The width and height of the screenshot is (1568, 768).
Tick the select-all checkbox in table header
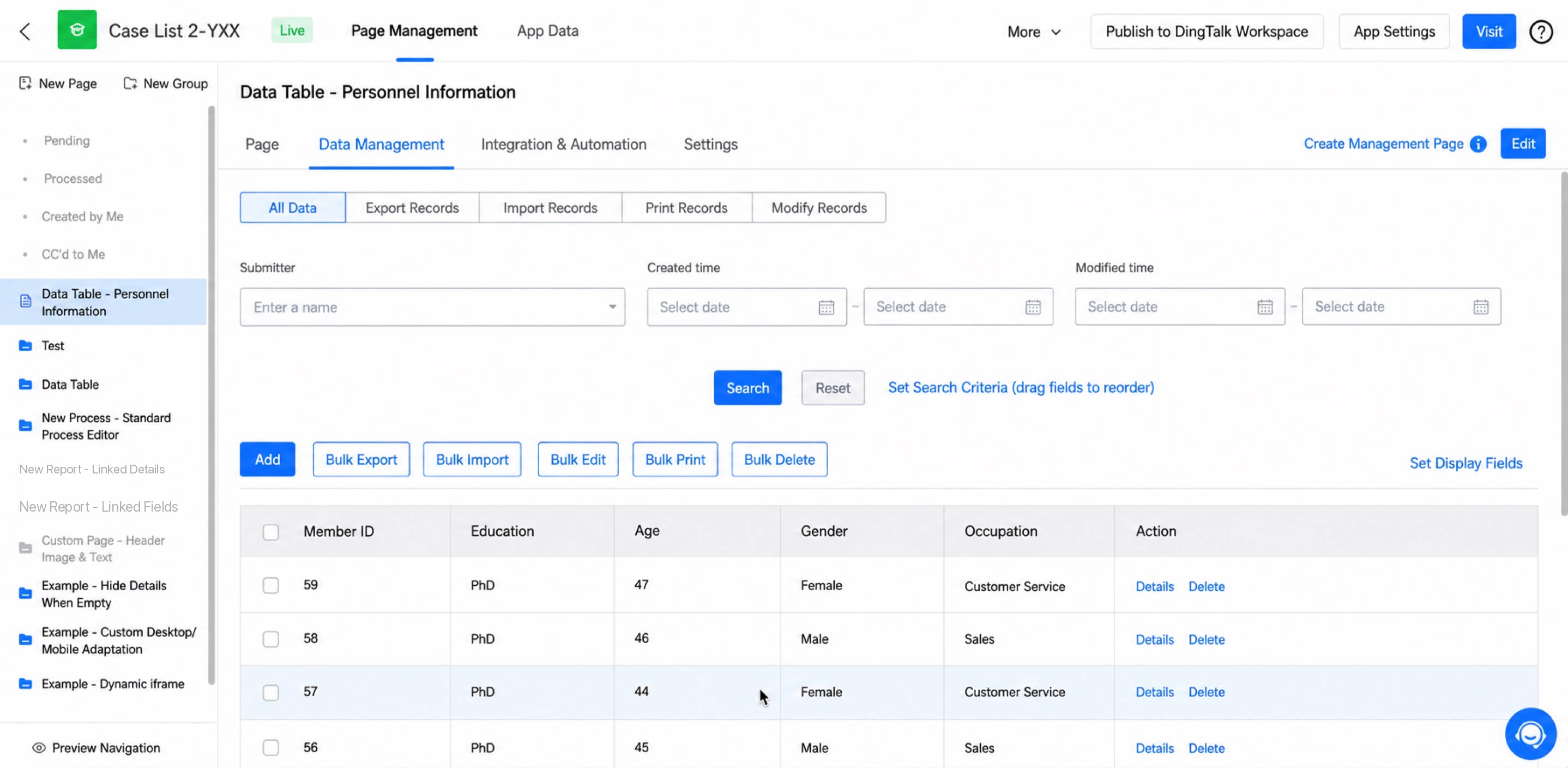pos(271,532)
